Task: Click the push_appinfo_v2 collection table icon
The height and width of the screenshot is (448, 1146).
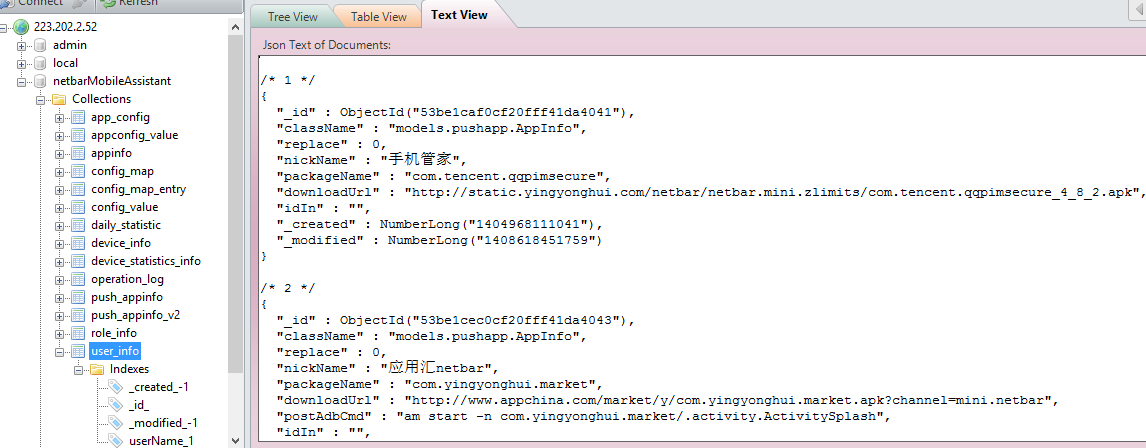Action: [78, 315]
